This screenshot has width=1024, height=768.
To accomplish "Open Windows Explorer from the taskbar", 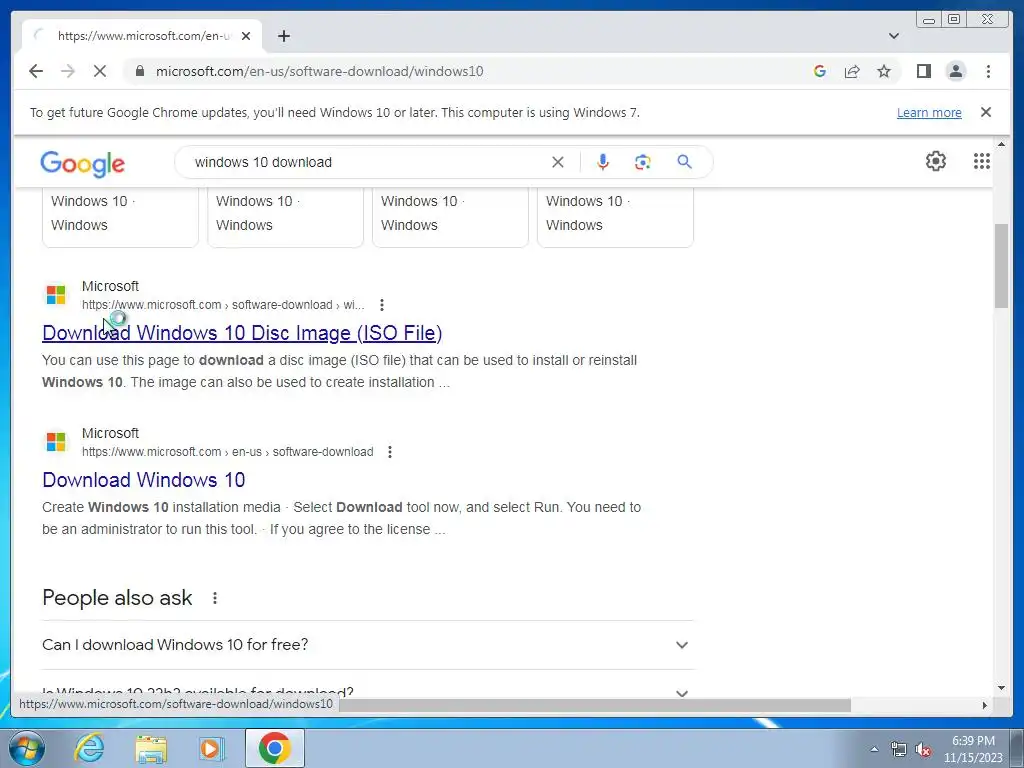I will pyautogui.click(x=151, y=748).
